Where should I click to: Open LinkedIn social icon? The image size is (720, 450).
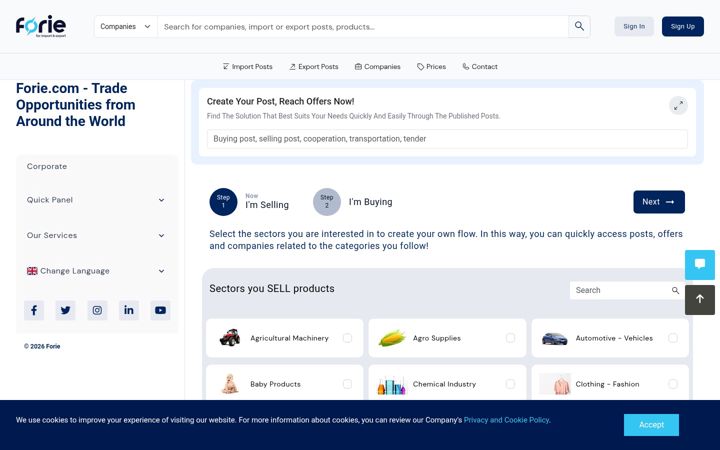pos(129,310)
